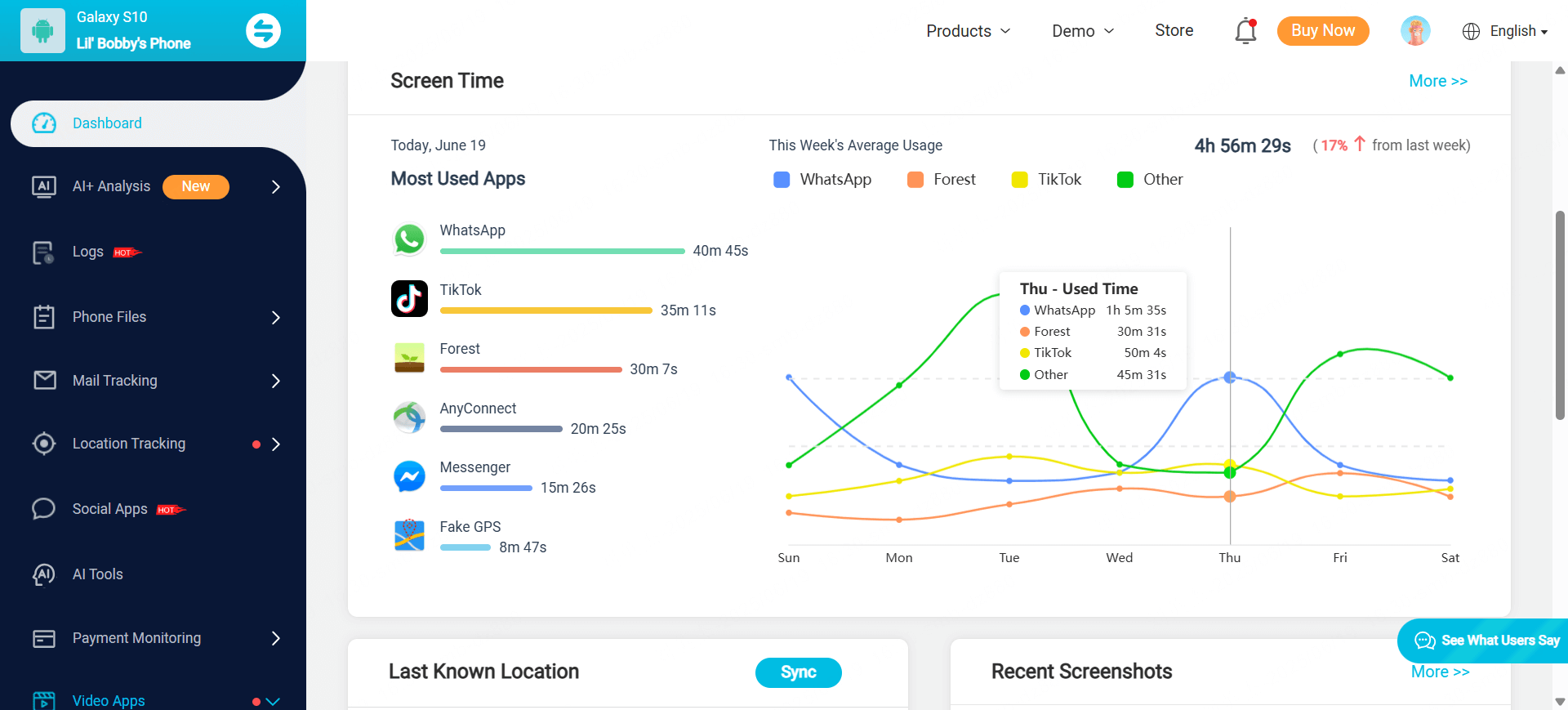Image resolution: width=1568 pixels, height=710 pixels.
Task: Expand AI+ Analysis submenu chevron
Action: pos(276,187)
